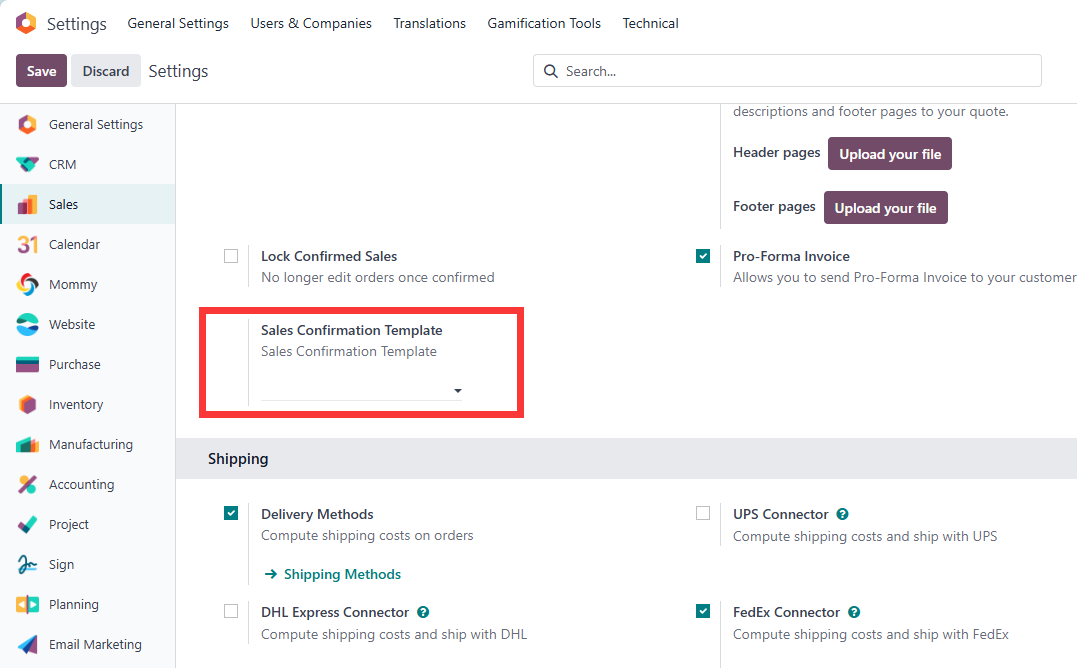
Task: Follow the Shipping Methods link
Action: pyautogui.click(x=342, y=574)
